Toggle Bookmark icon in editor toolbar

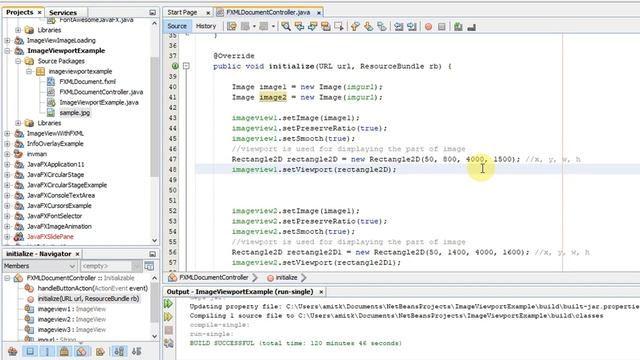coord(382,27)
